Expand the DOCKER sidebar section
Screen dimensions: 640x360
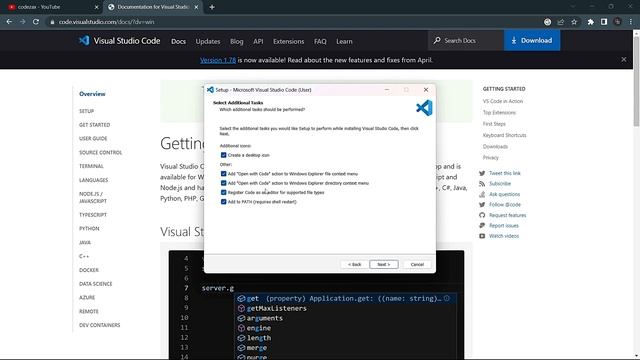tap(89, 270)
